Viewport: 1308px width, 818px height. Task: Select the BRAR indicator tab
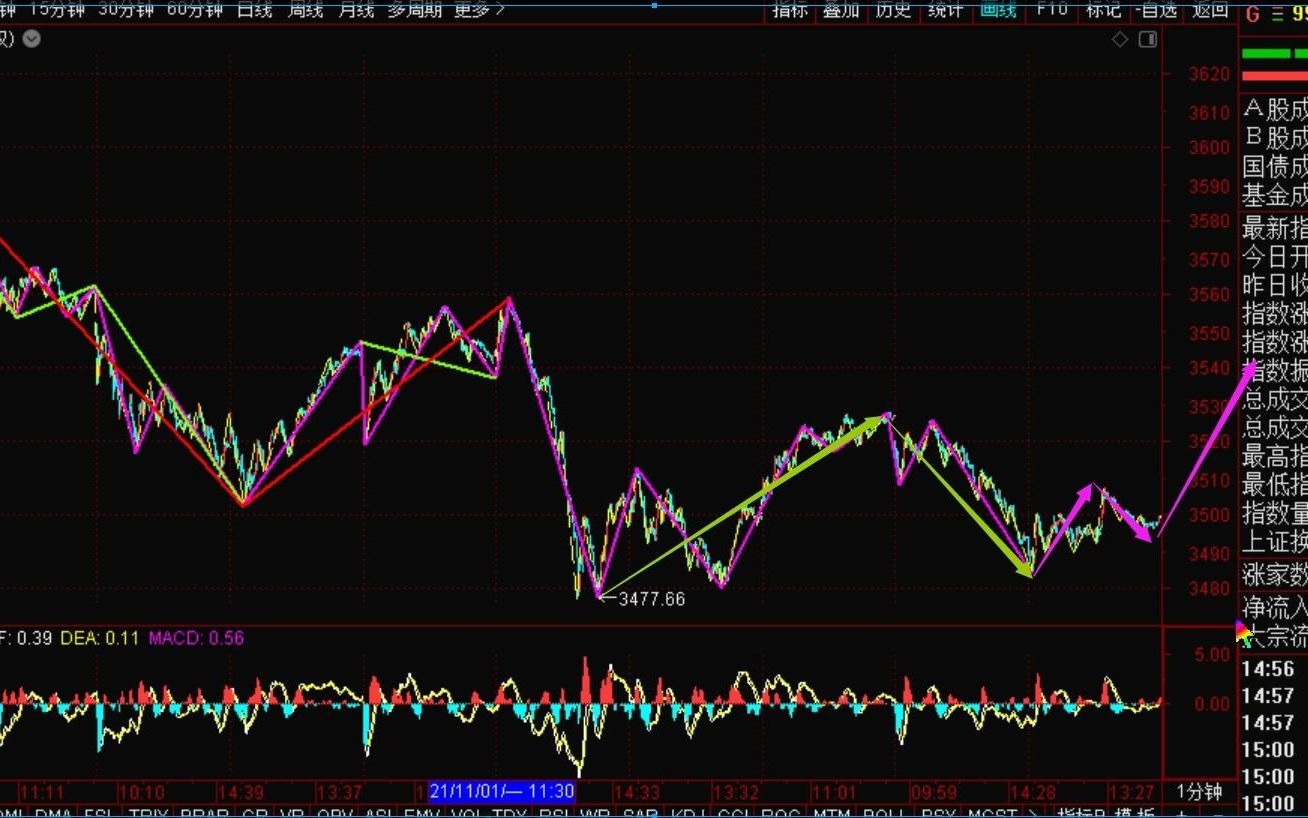point(204,814)
